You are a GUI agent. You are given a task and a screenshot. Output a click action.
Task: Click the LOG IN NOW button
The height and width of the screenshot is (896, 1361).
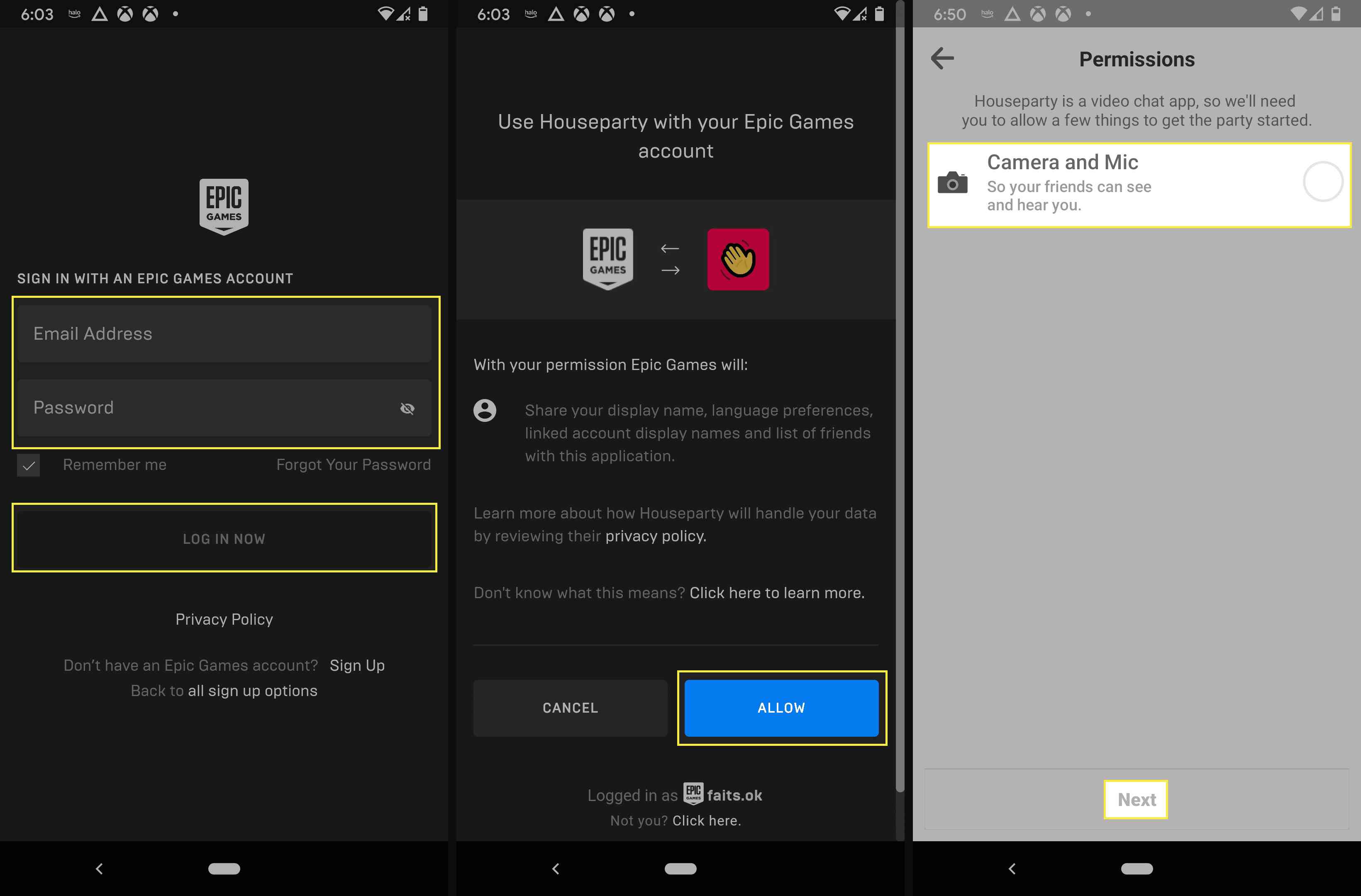pyautogui.click(x=224, y=539)
